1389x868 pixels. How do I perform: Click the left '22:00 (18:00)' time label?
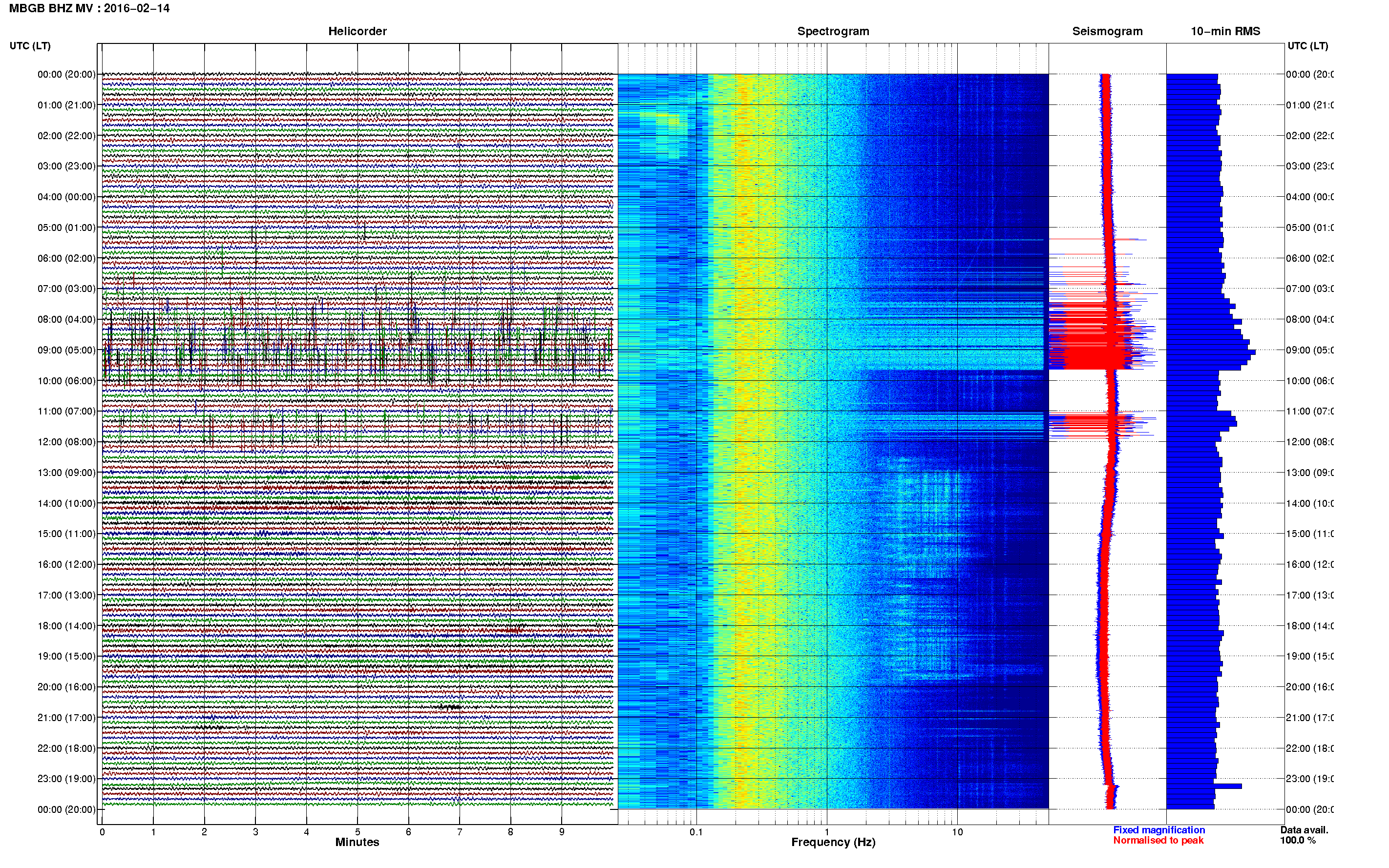click(x=66, y=748)
